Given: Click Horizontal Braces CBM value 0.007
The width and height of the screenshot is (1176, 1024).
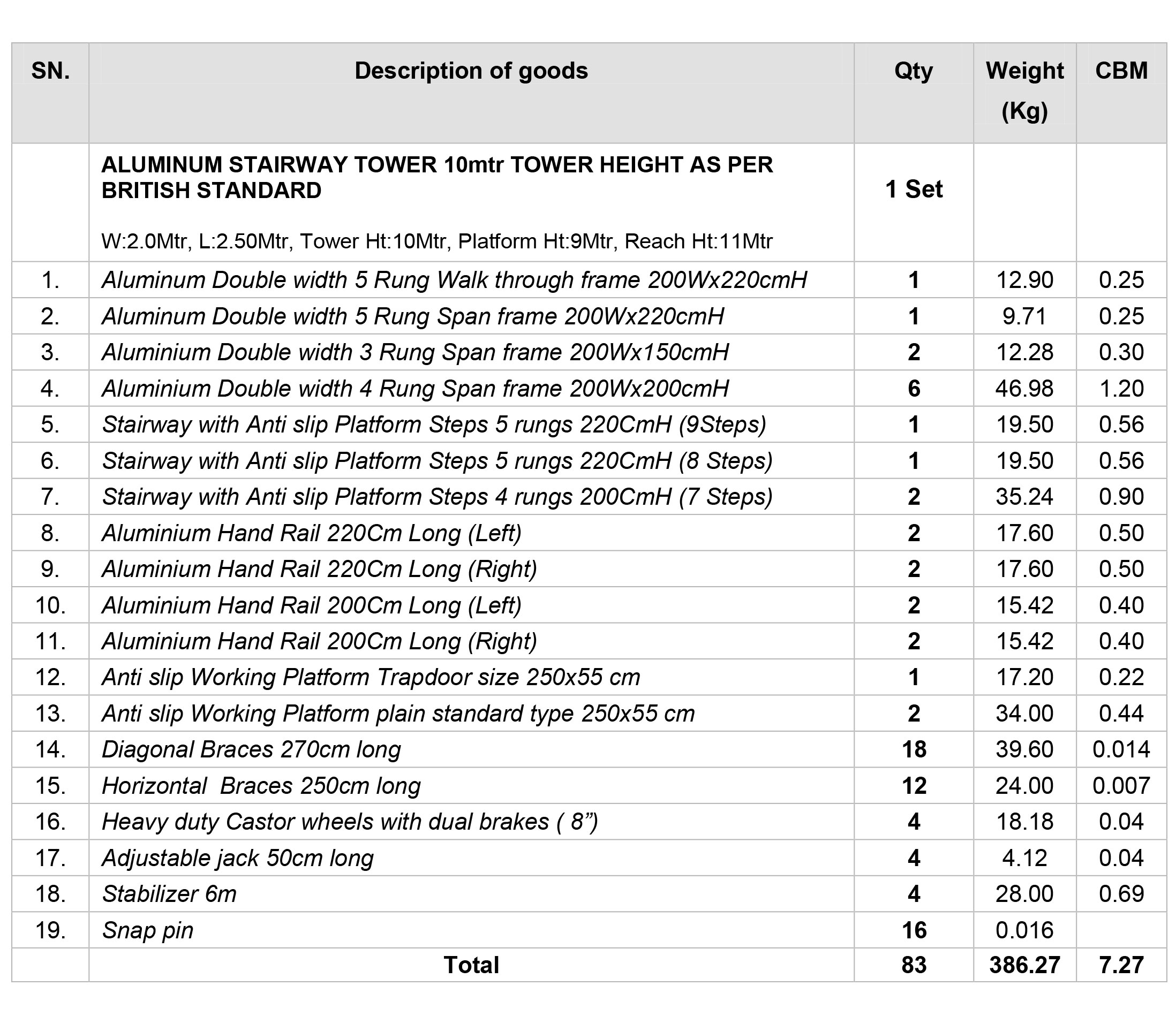Looking at the screenshot, I should 1121,786.
